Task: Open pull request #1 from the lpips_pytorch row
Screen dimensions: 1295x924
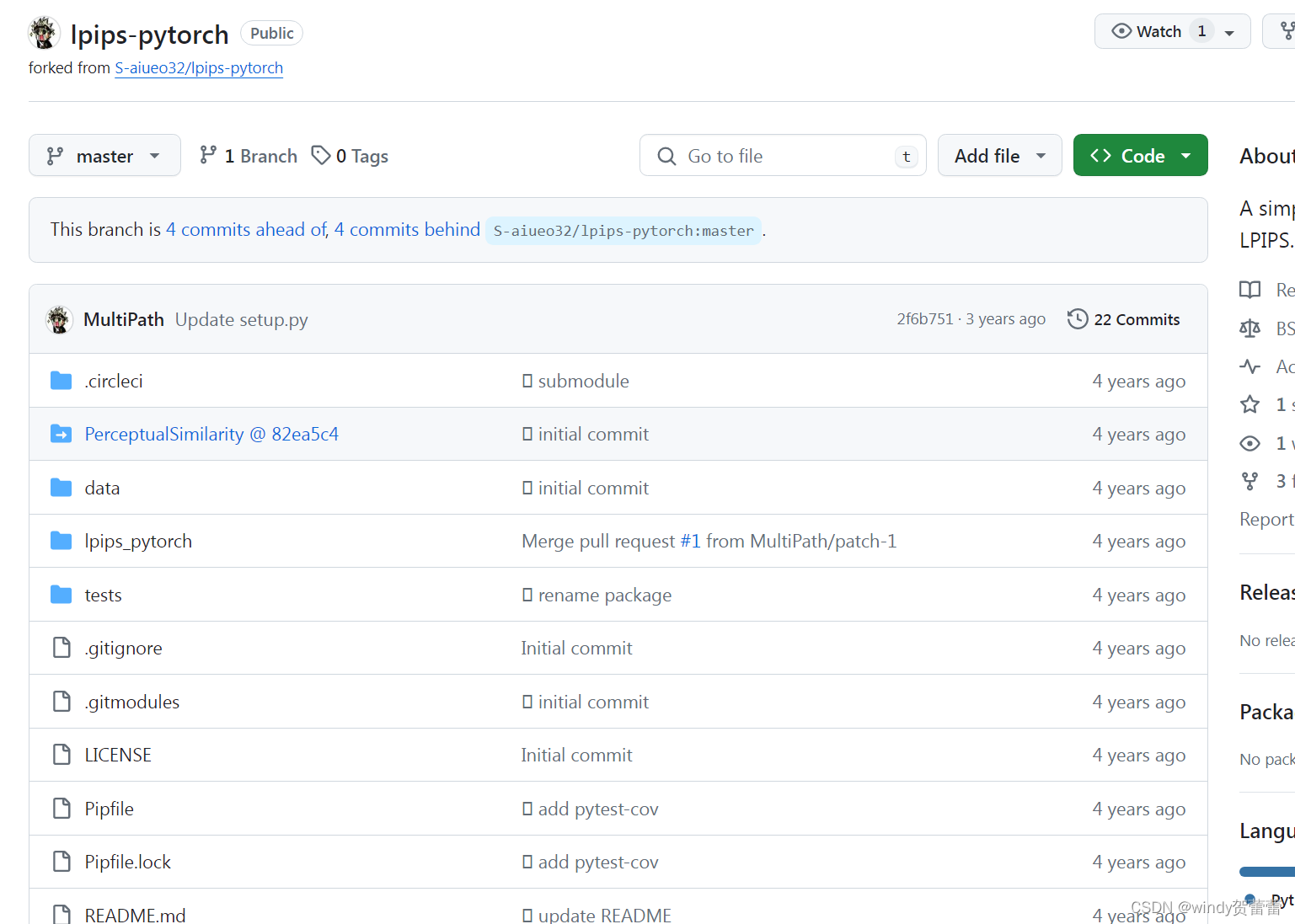Action: point(689,541)
